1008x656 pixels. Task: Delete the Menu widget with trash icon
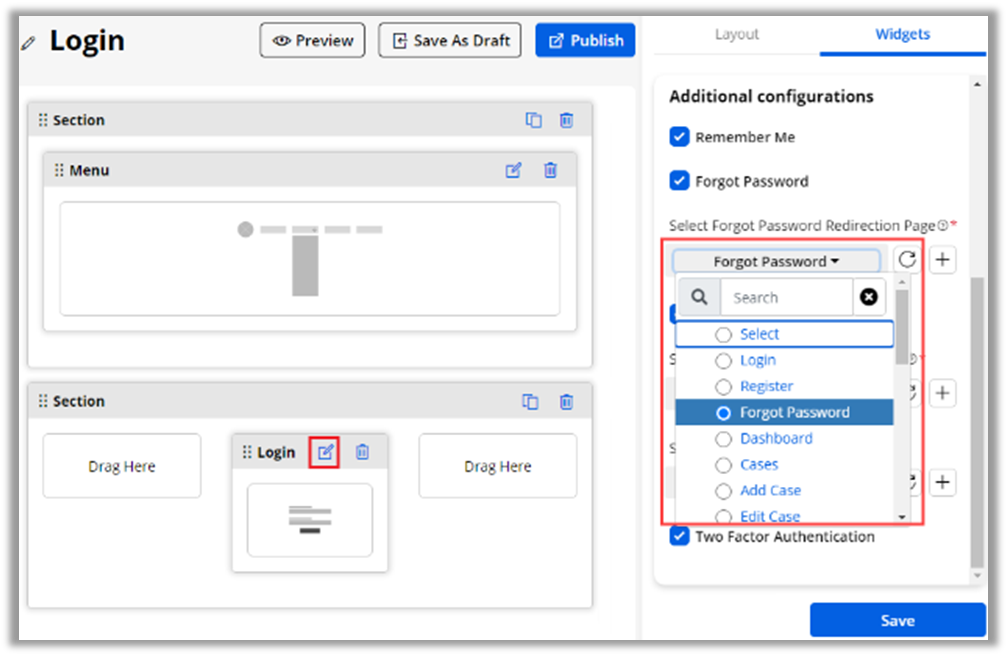pyautogui.click(x=550, y=171)
